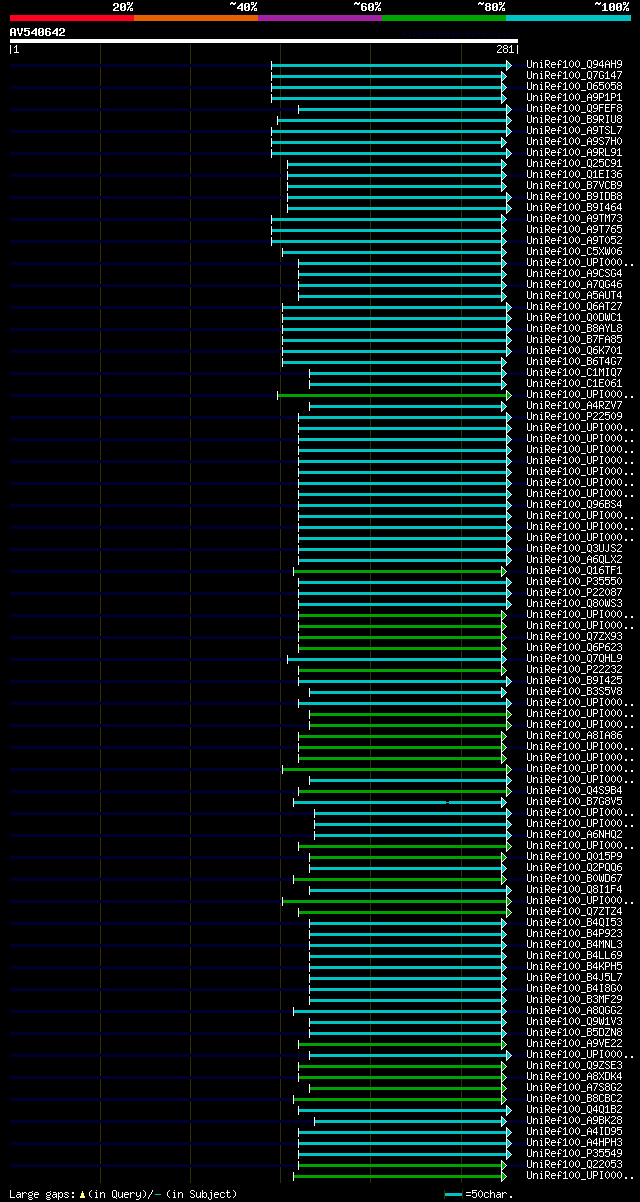640x1202 pixels.
Task: Select the UniRef100_Q9FEF8 label
Action: coord(574,108)
